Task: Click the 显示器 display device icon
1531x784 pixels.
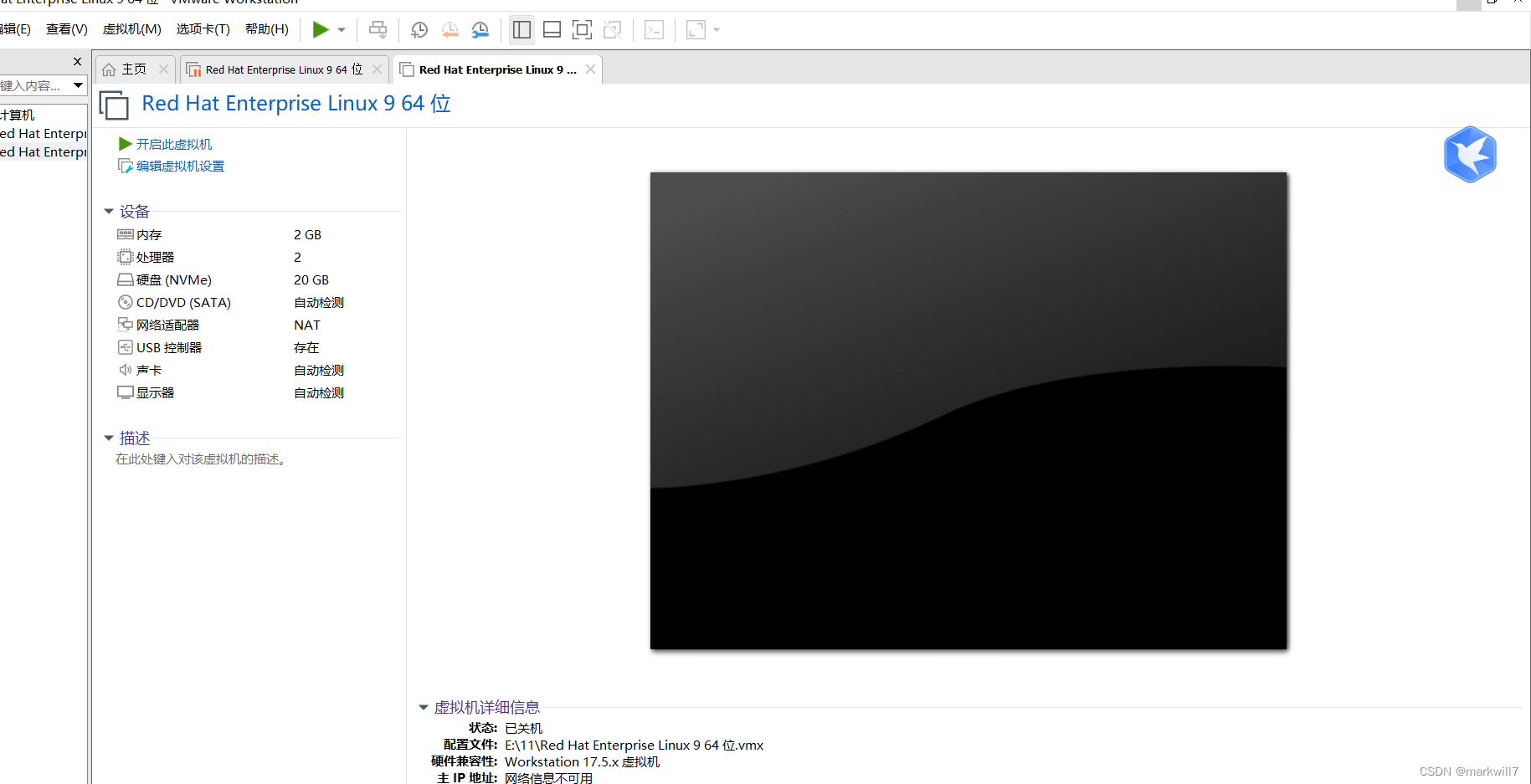Action: pyautogui.click(x=126, y=392)
